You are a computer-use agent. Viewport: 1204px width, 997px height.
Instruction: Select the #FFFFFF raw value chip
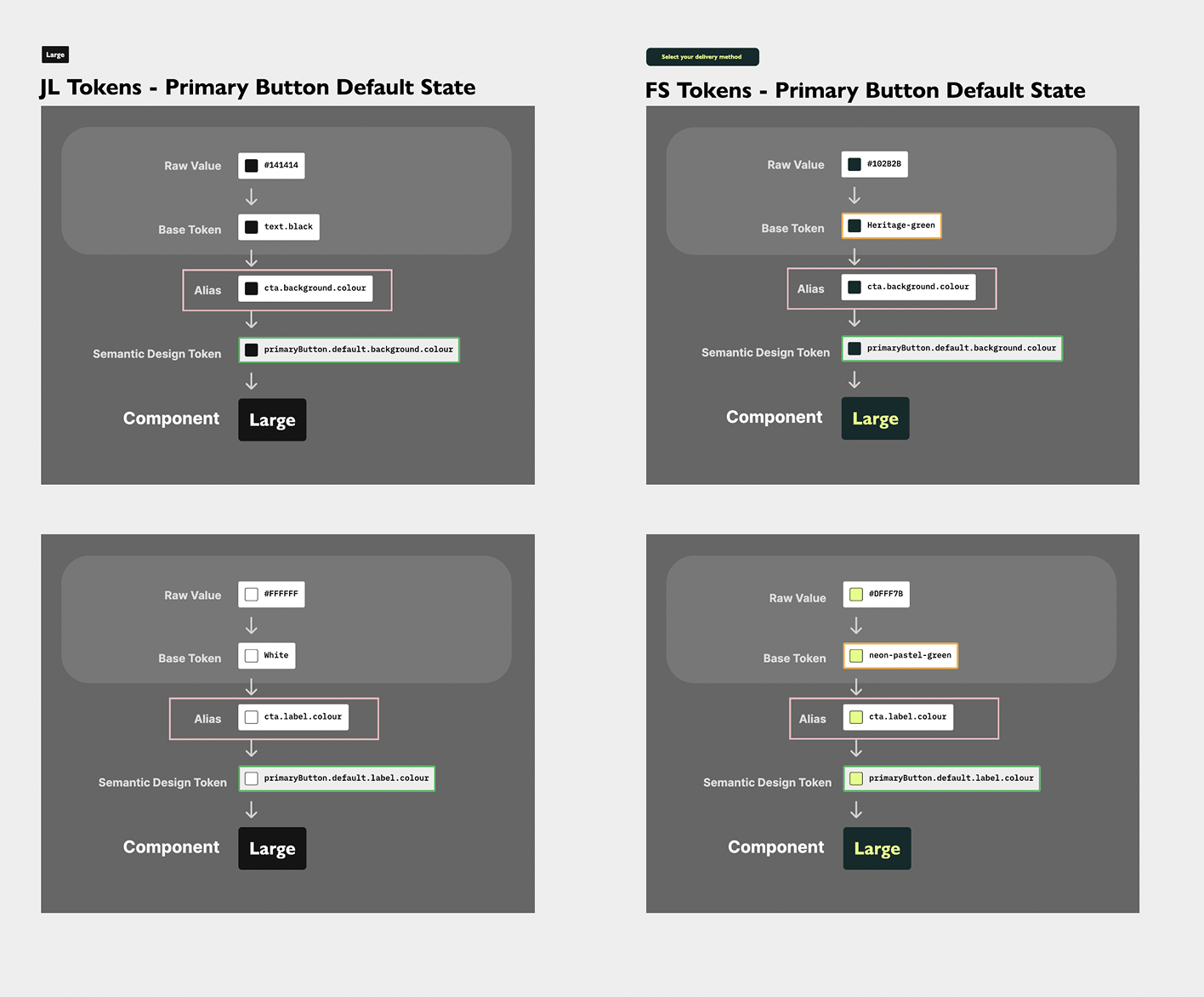click(x=271, y=595)
